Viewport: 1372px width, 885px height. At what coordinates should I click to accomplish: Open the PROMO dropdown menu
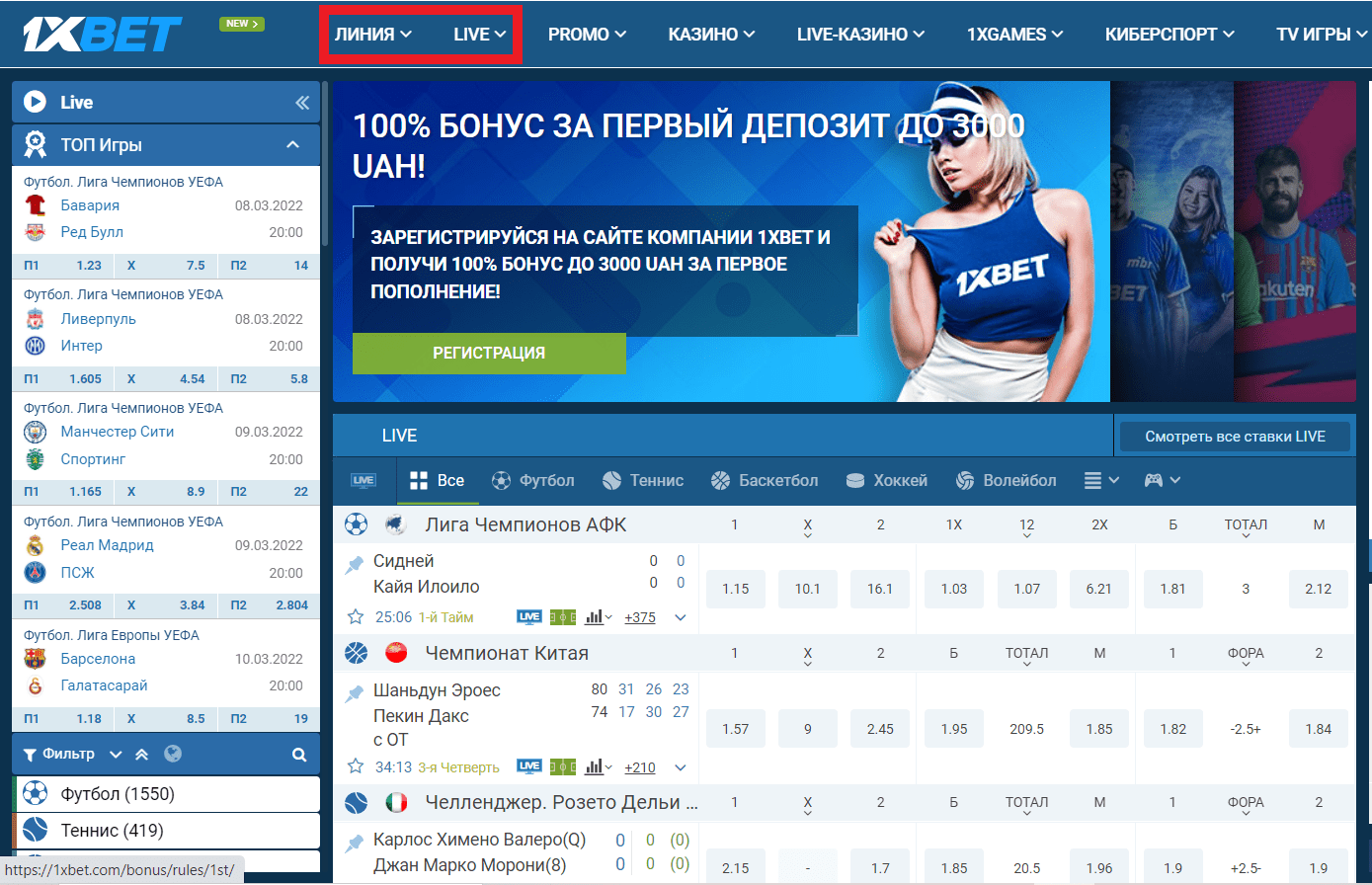pyautogui.click(x=588, y=35)
